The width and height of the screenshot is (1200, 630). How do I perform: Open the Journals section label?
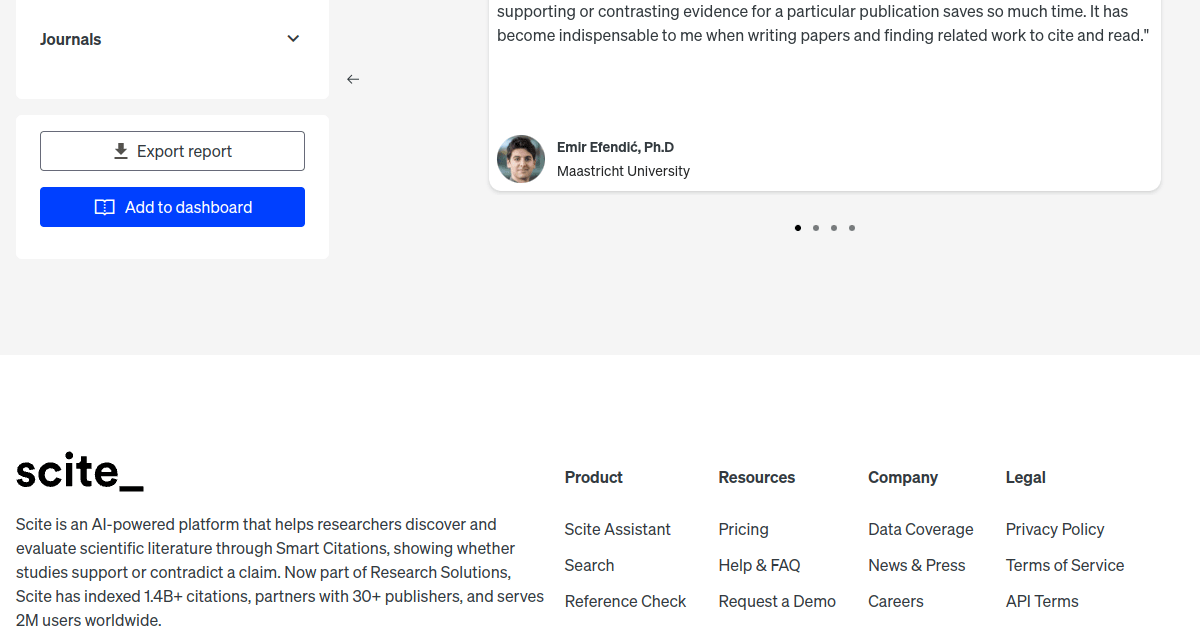[71, 40]
